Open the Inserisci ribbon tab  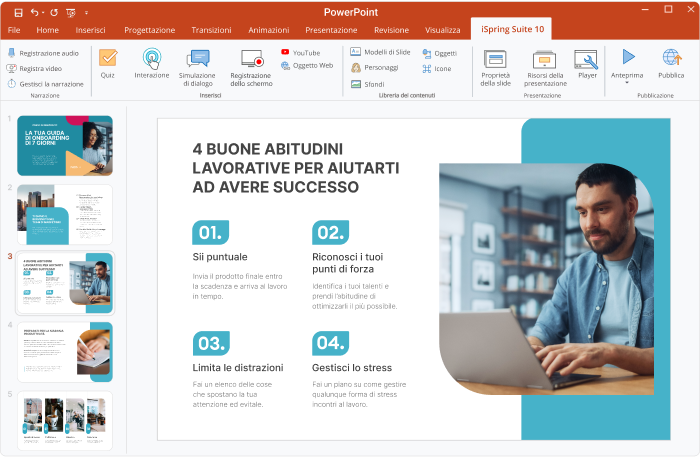point(90,30)
